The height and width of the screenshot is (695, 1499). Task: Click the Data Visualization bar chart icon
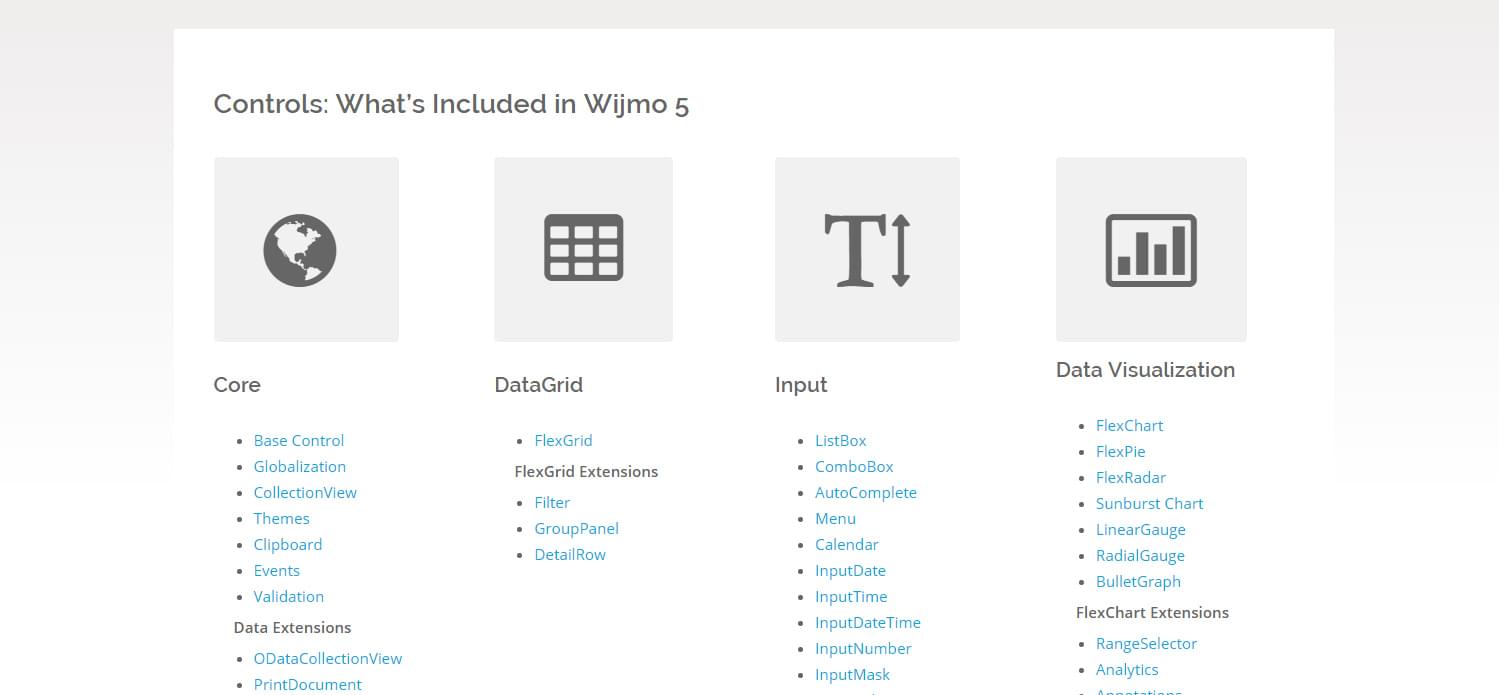(x=1151, y=250)
